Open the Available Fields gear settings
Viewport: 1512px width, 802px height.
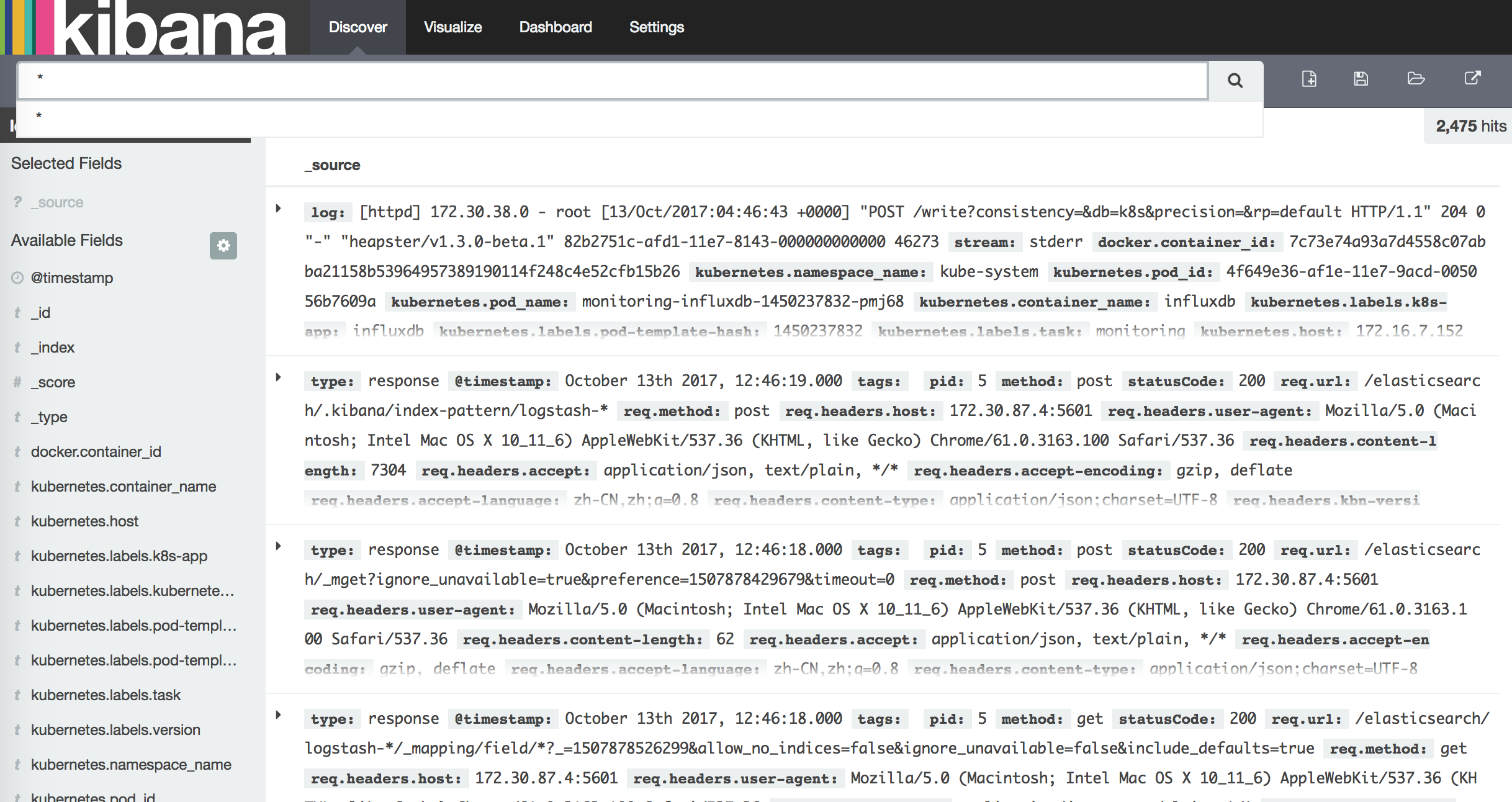[x=223, y=246]
